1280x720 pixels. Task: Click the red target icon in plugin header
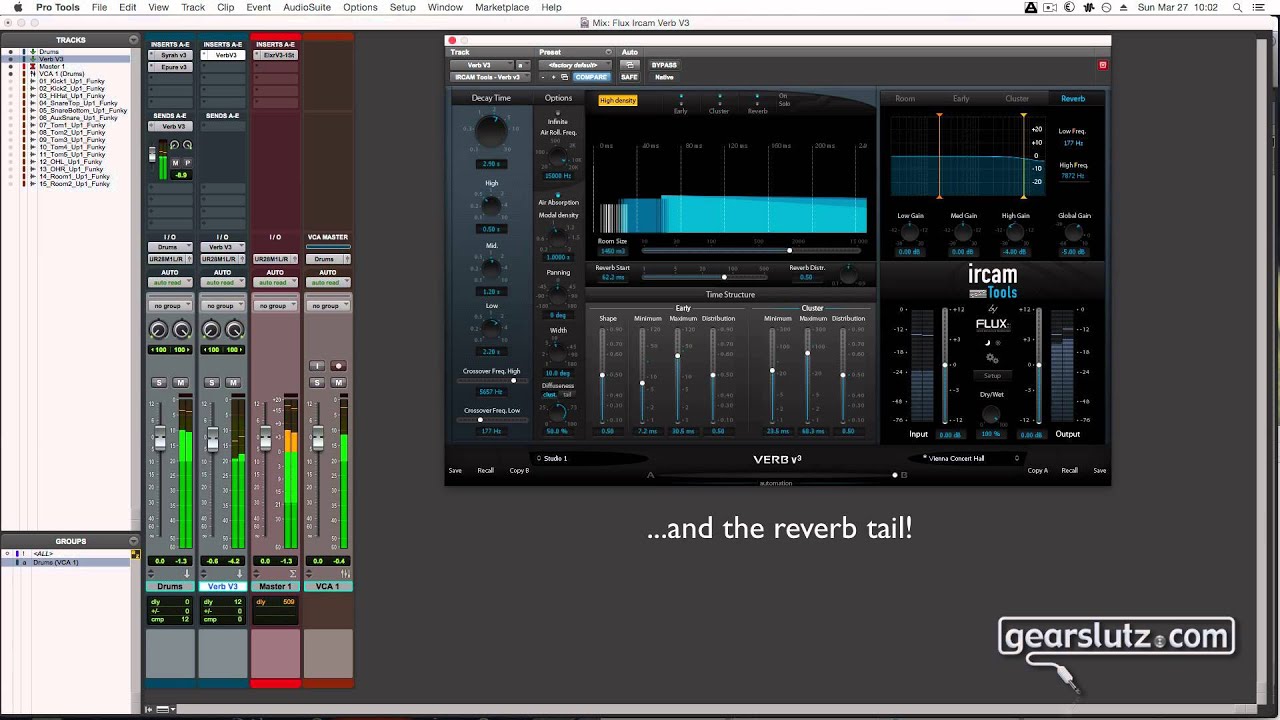(1103, 65)
